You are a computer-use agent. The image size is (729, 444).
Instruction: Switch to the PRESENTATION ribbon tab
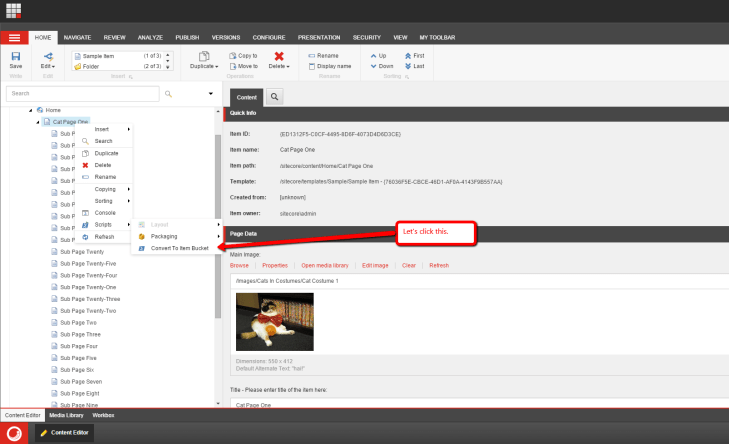coord(319,38)
